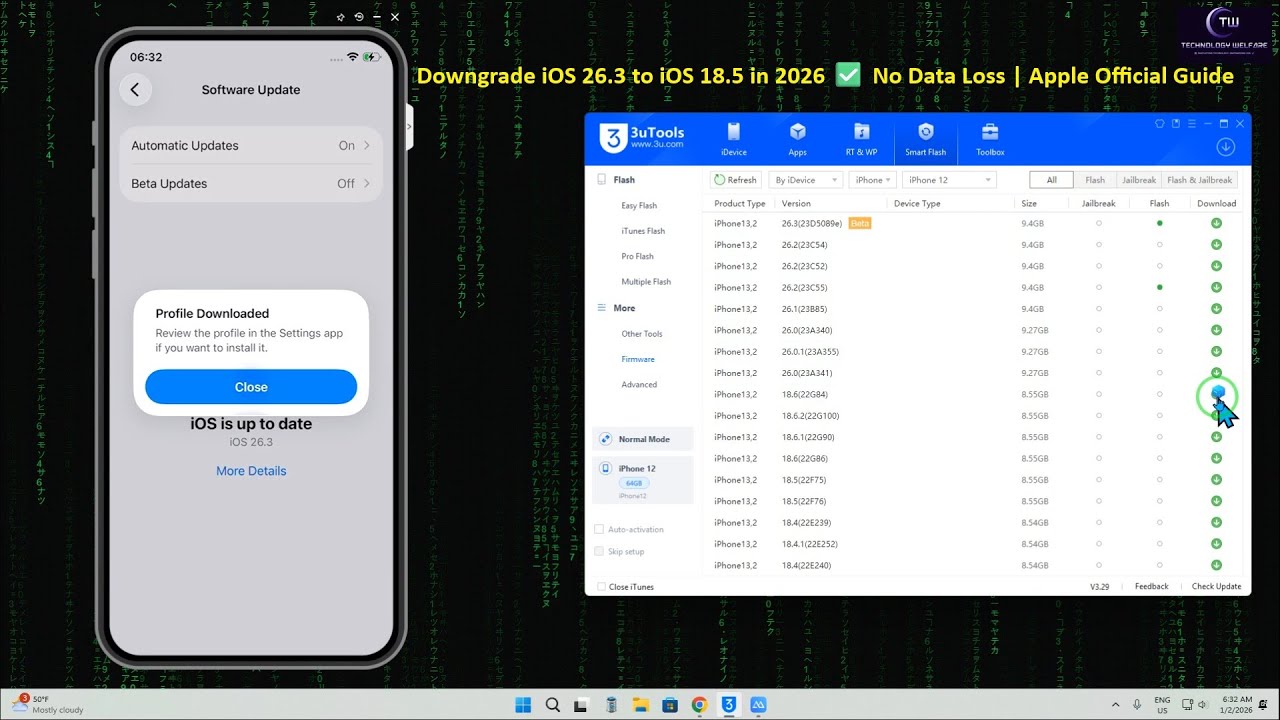The width and height of the screenshot is (1280, 720).
Task: Download firmware 18.6(22G86)
Action: click(1216, 458)
